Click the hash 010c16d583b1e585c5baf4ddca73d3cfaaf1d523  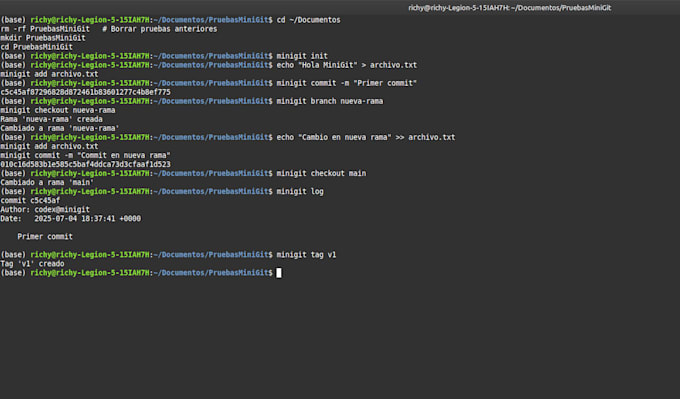tap(85, 164)
